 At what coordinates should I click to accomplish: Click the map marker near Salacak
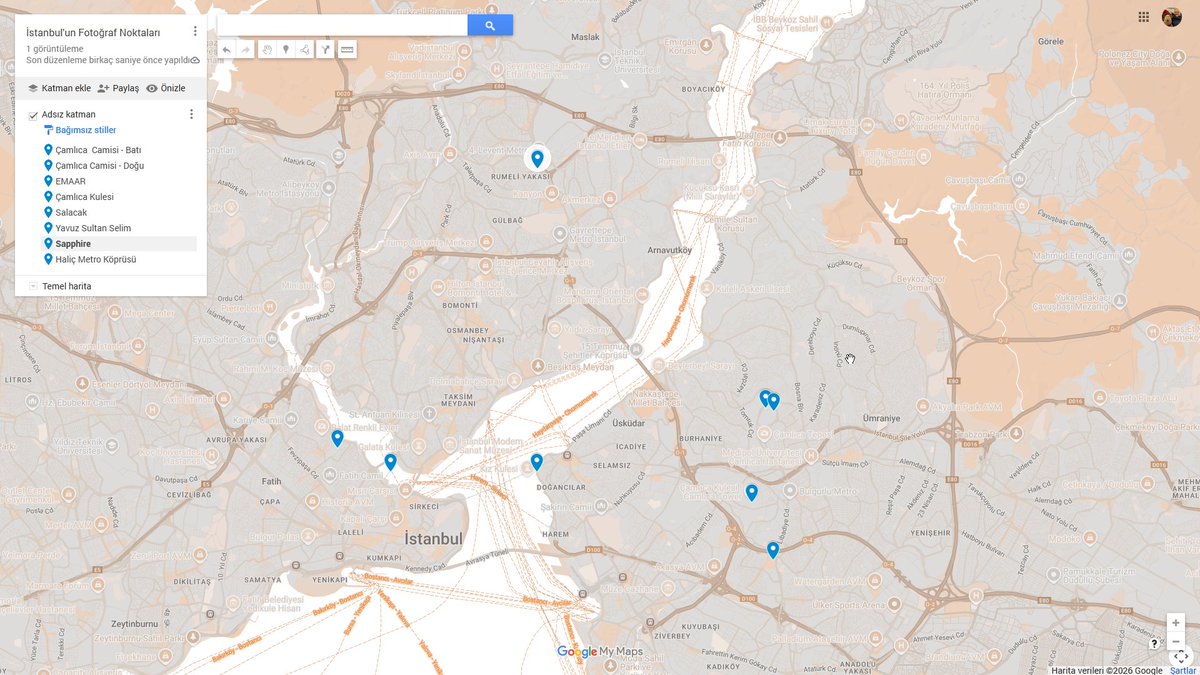click(536, 461)
